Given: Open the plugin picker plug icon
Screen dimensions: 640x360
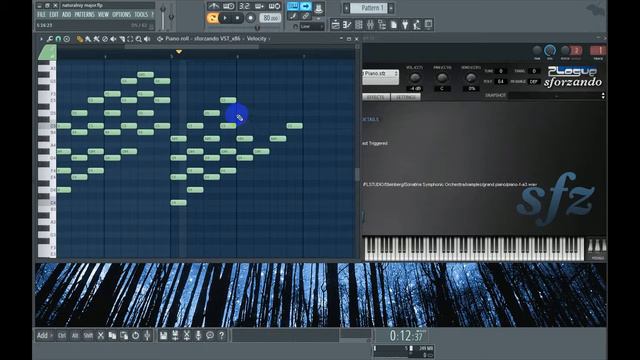Looking at the screenshot, I should (405, 25).
